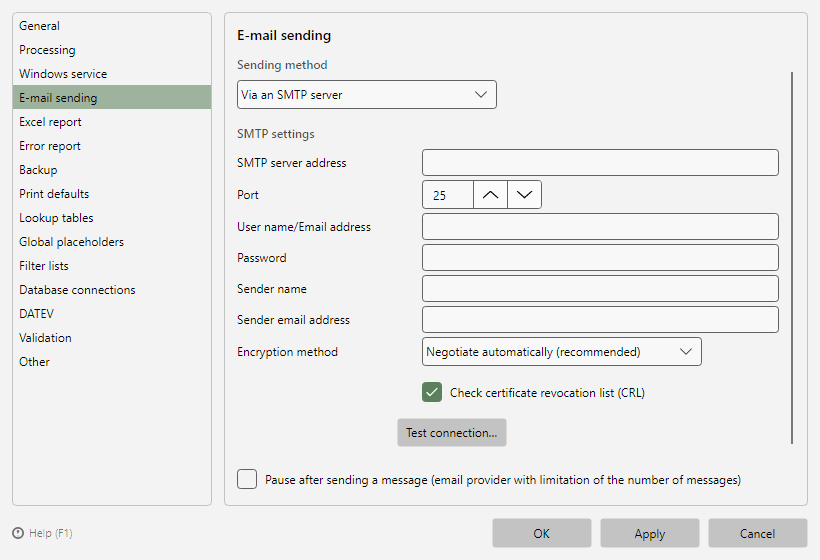Open Excel report settings
This screenshot has height=560, width=820.
[112, 122]
